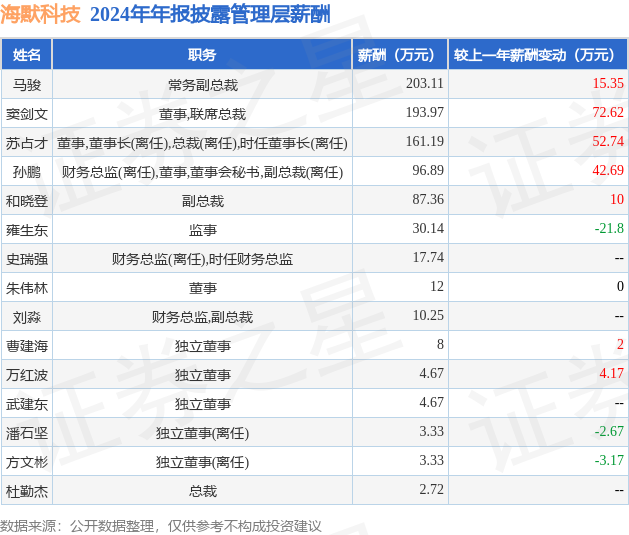
Task: Click the 海默科技 title text
Action: (40, 15)
